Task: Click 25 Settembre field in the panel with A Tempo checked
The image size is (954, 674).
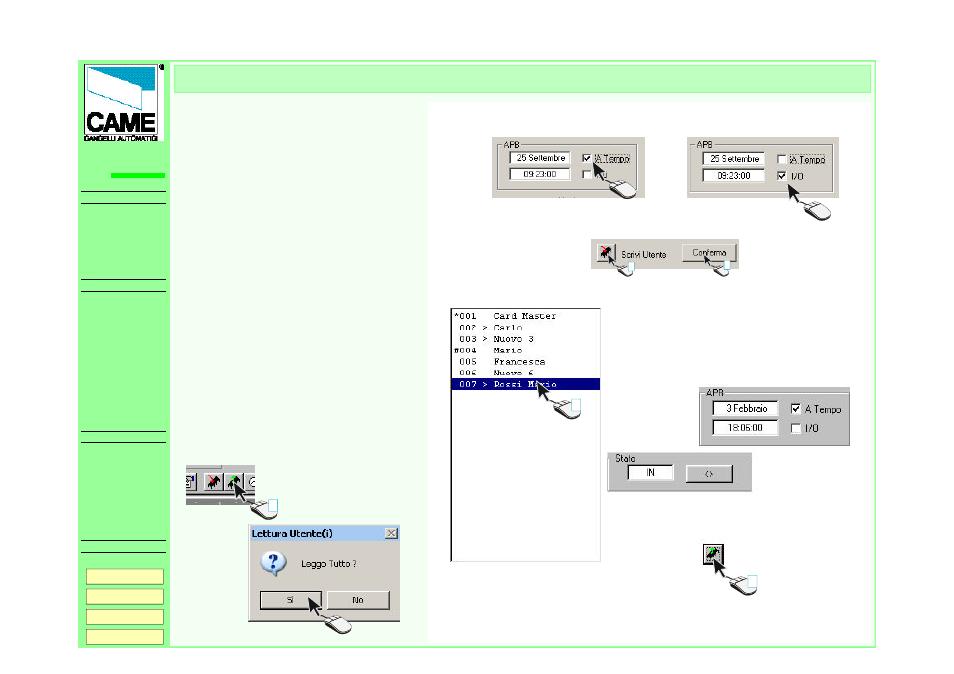Action: (540, 158)
